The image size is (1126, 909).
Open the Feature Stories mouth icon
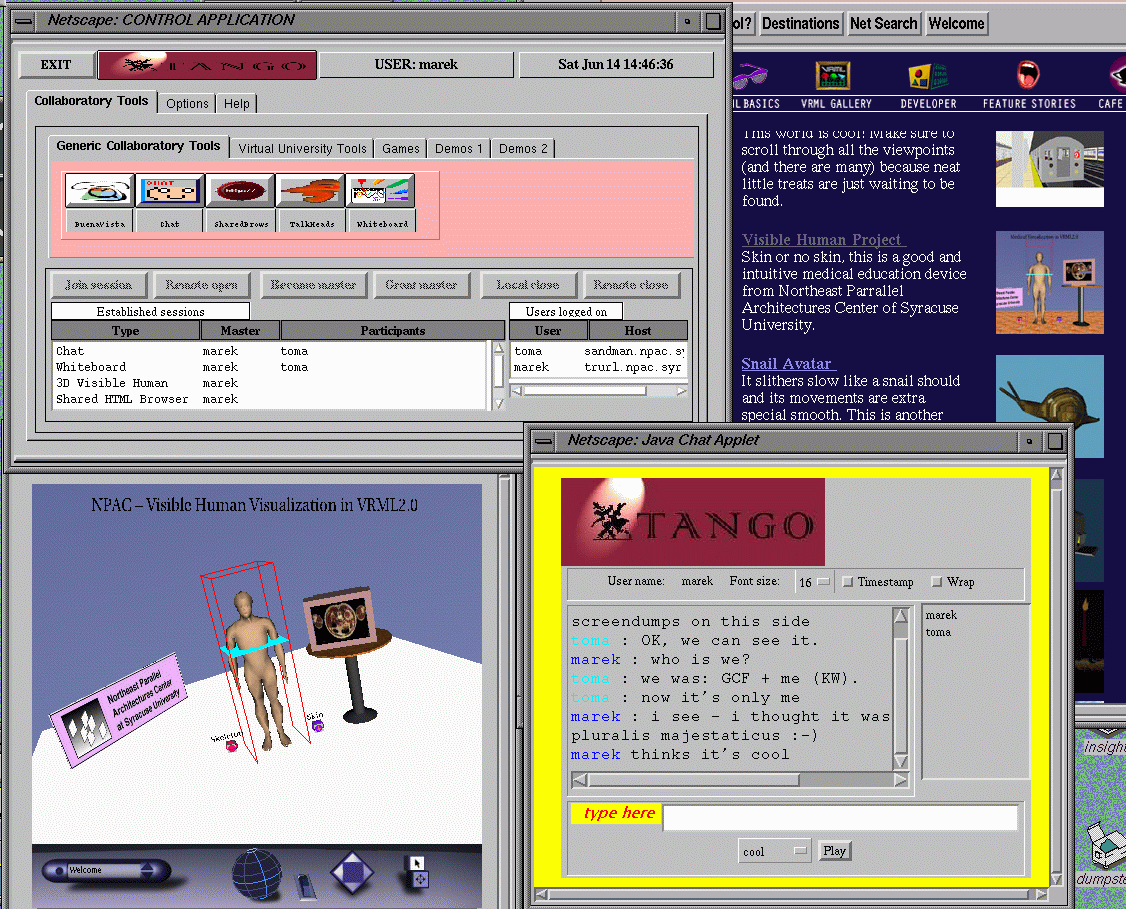pos(1028,75)
